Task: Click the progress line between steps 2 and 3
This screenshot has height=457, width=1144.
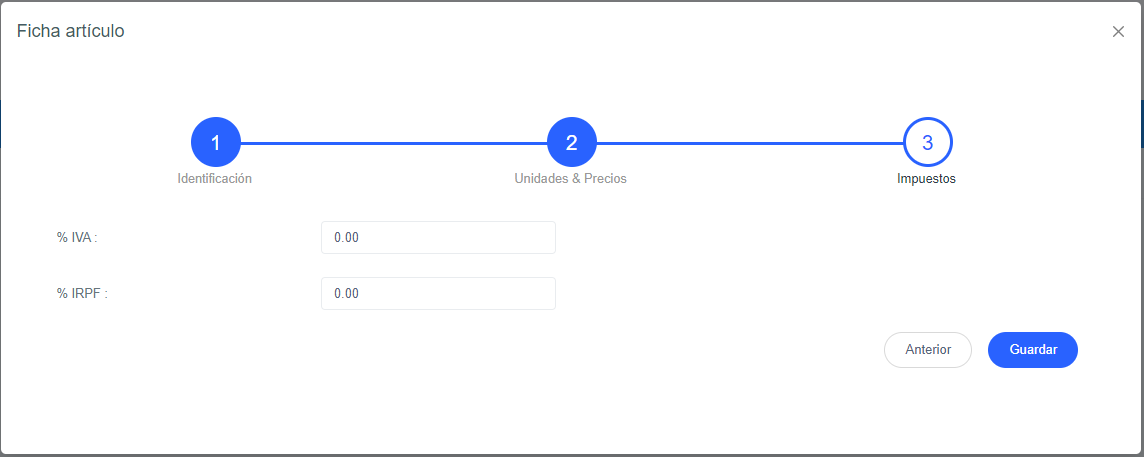Action: click(x=749, y=143)
